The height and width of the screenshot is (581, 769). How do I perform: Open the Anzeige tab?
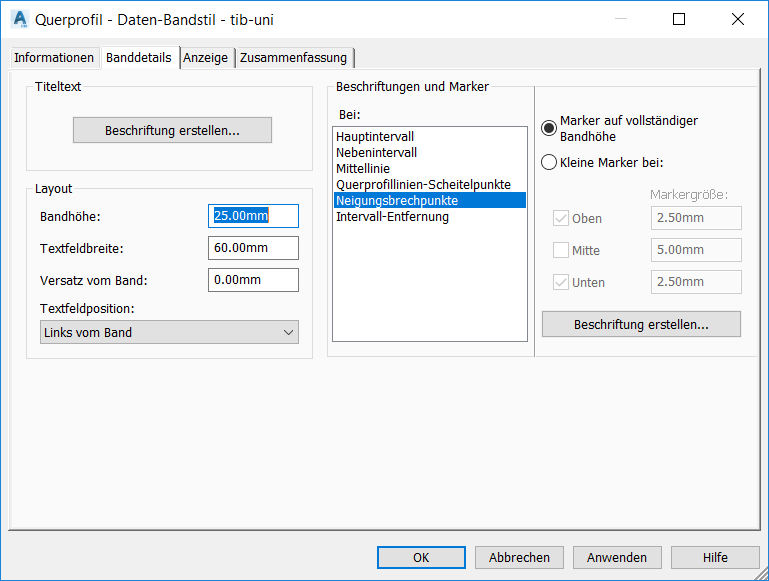(205, 58)
